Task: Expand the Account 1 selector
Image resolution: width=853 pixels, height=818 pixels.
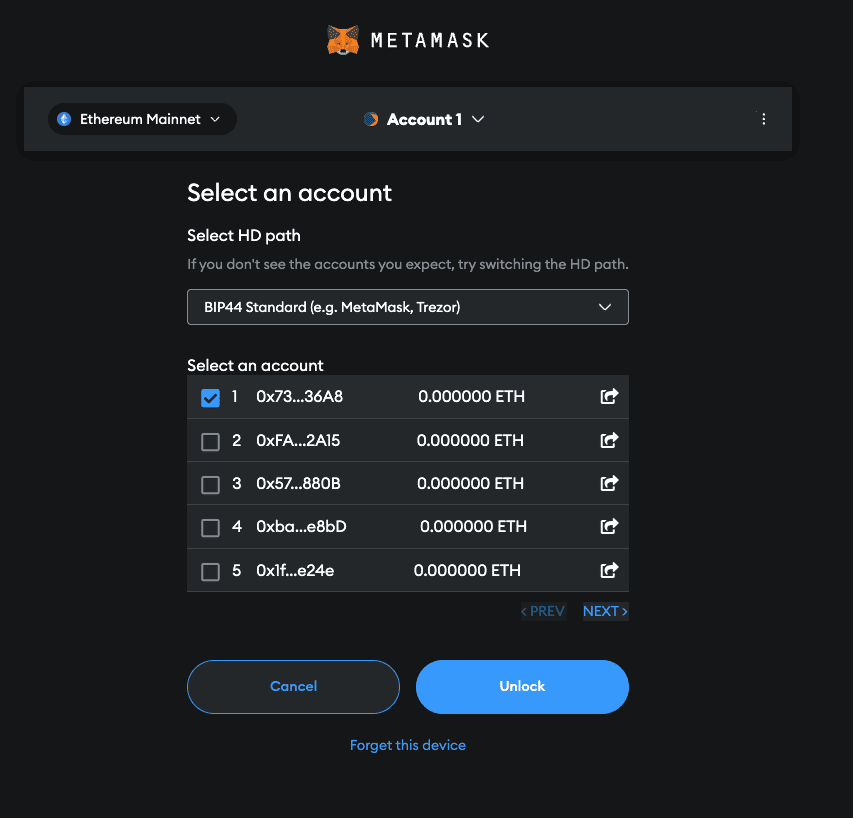Action: pos(424,119)
